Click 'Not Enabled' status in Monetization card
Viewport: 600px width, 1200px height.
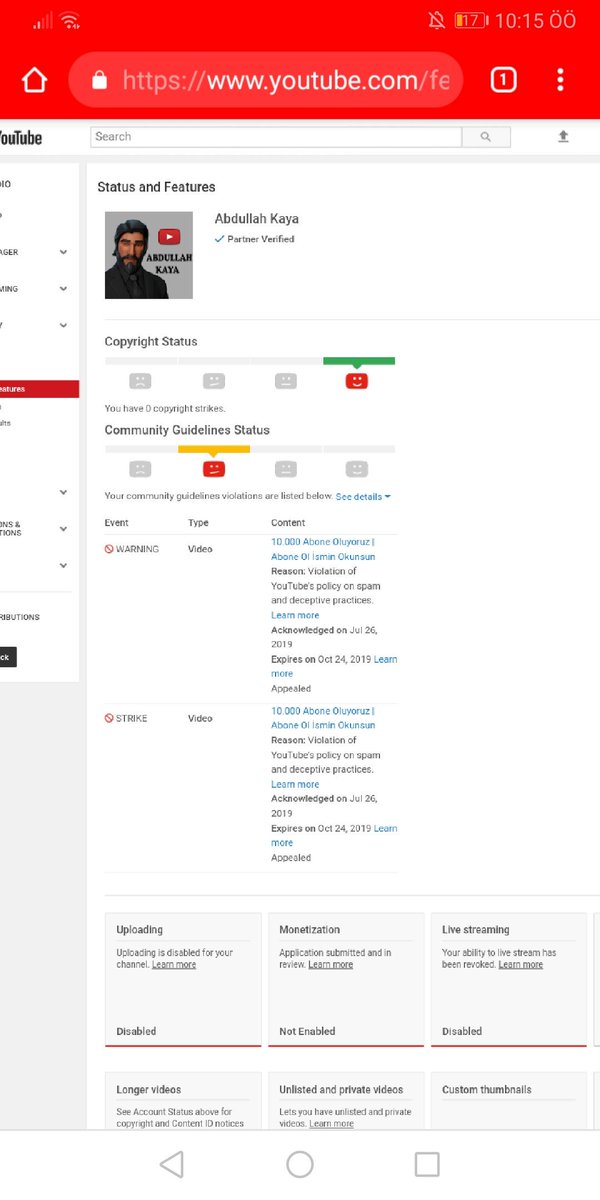pos(307,1031)
